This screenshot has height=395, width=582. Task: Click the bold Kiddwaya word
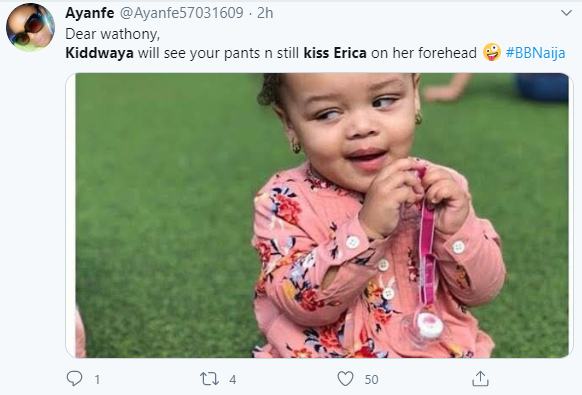pos(99,53)
